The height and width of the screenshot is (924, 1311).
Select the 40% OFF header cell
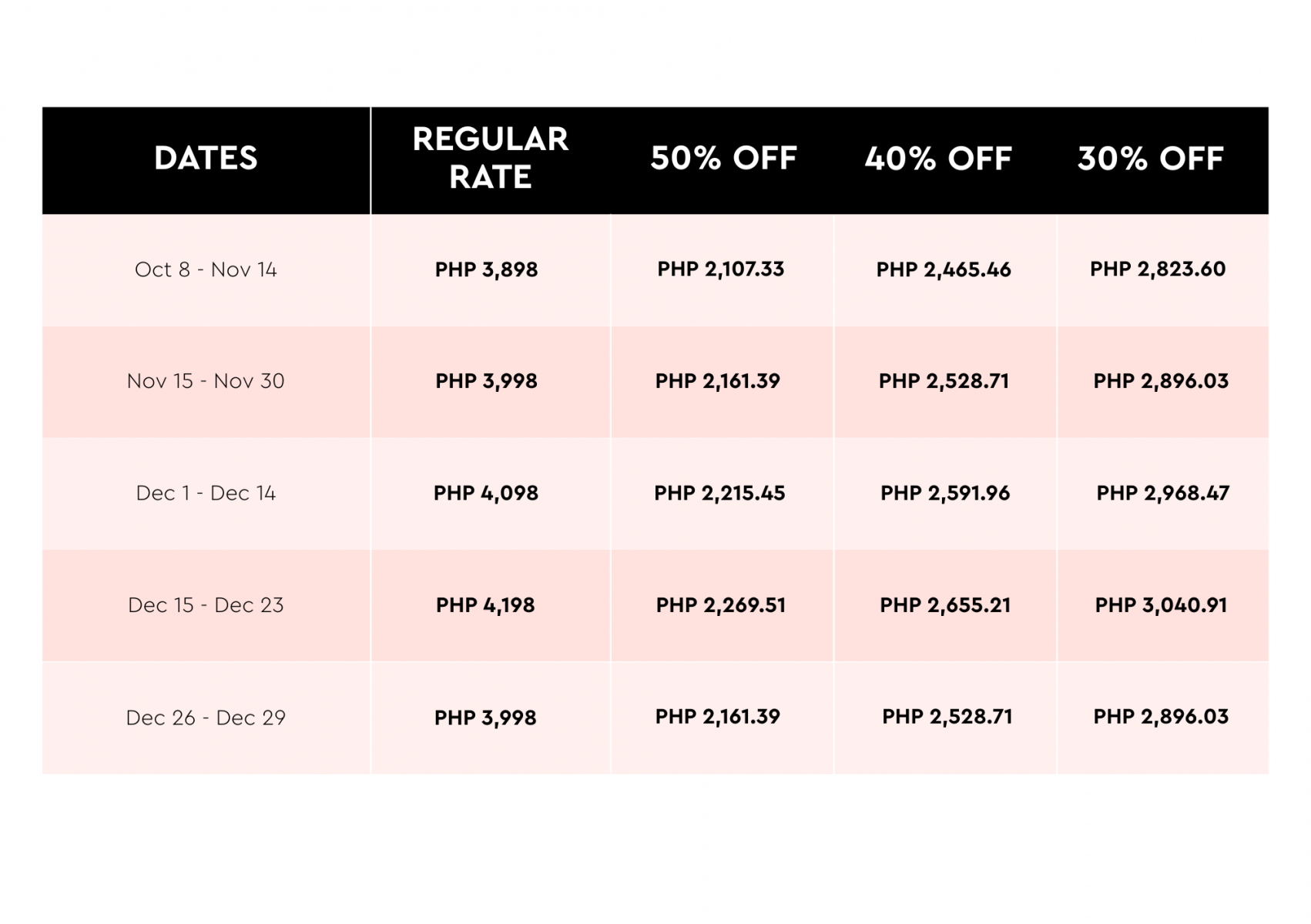click(x=937, y=159)
